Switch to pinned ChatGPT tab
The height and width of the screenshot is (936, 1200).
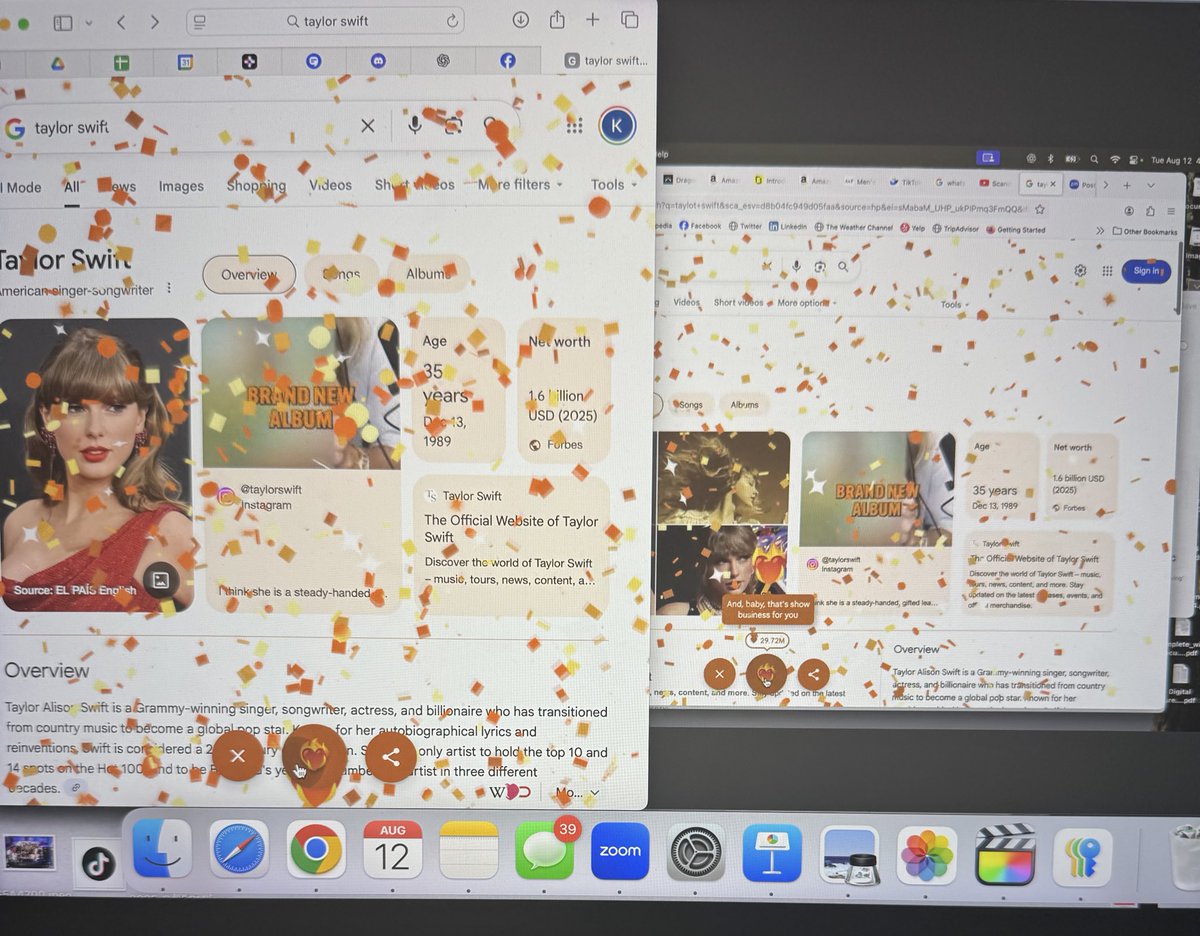[x=443, y=61]
